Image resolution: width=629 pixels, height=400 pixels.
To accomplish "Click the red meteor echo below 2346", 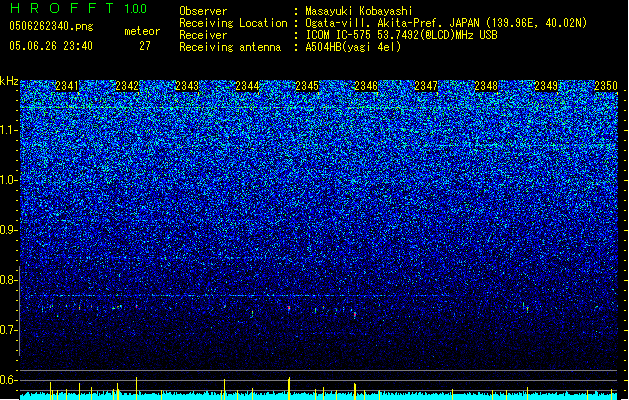I will click(355, 315).
